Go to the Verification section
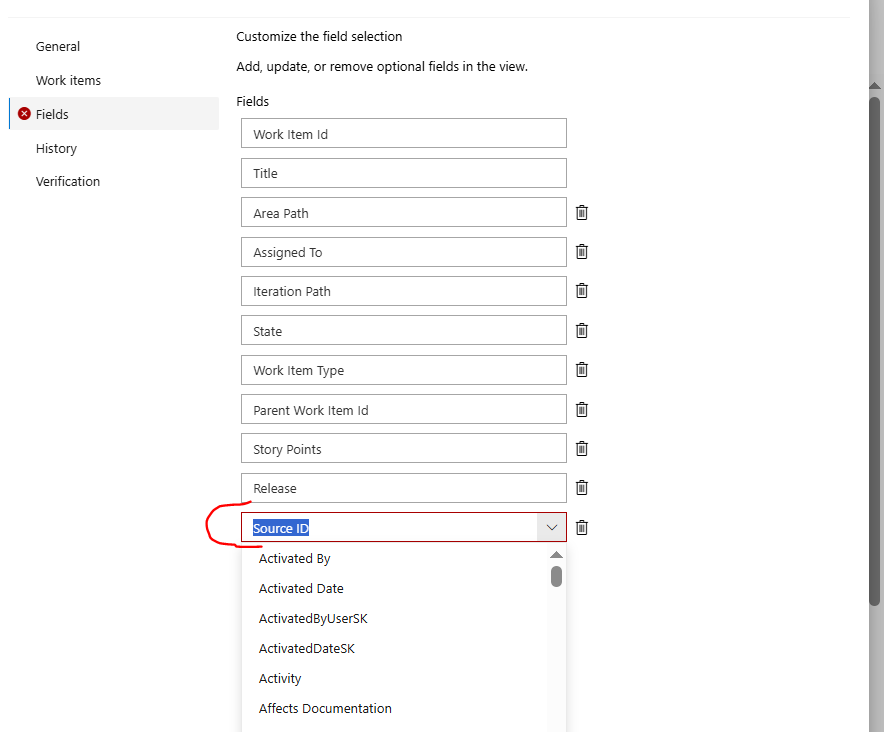Image resolution: width=884 pixels, height=732 pixels. [67, 181]
